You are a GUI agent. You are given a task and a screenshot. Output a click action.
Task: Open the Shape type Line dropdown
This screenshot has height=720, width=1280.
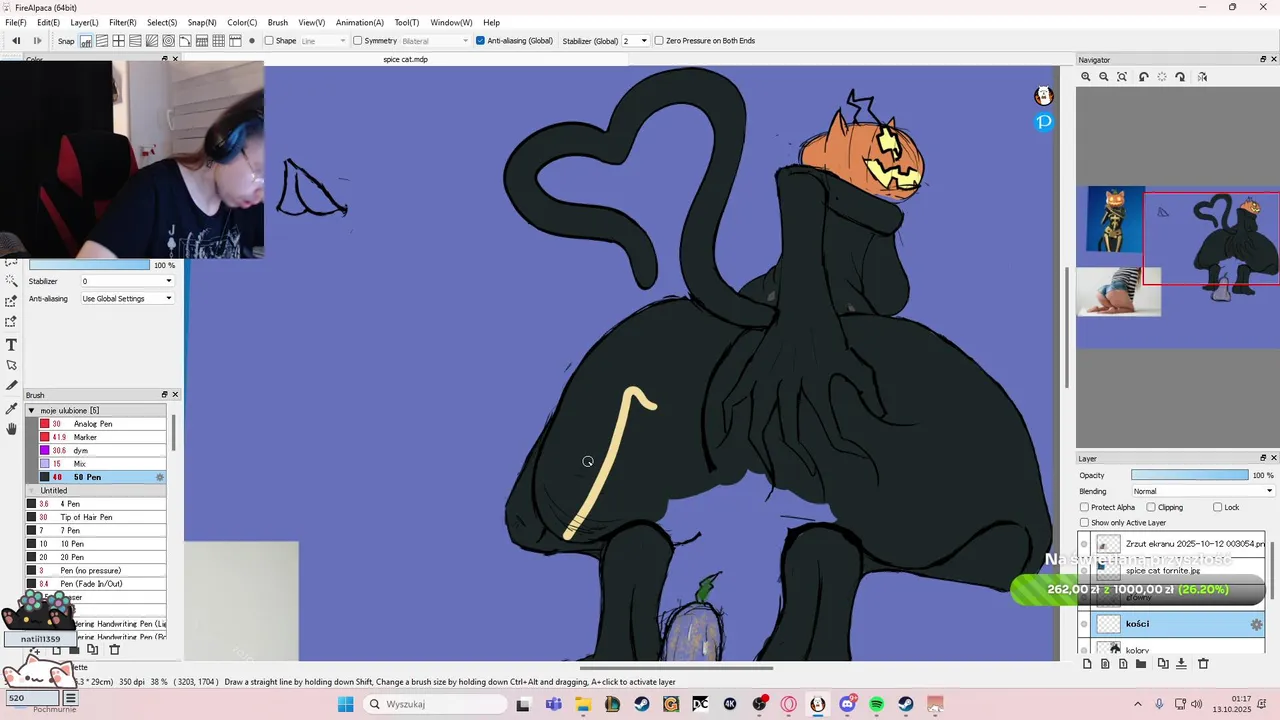click(323, 41)
